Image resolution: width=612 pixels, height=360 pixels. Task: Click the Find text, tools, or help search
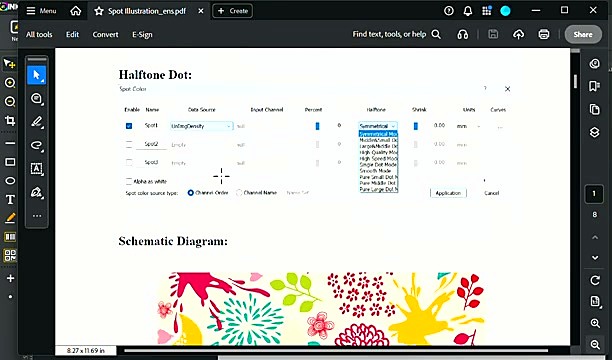point(396,34)
